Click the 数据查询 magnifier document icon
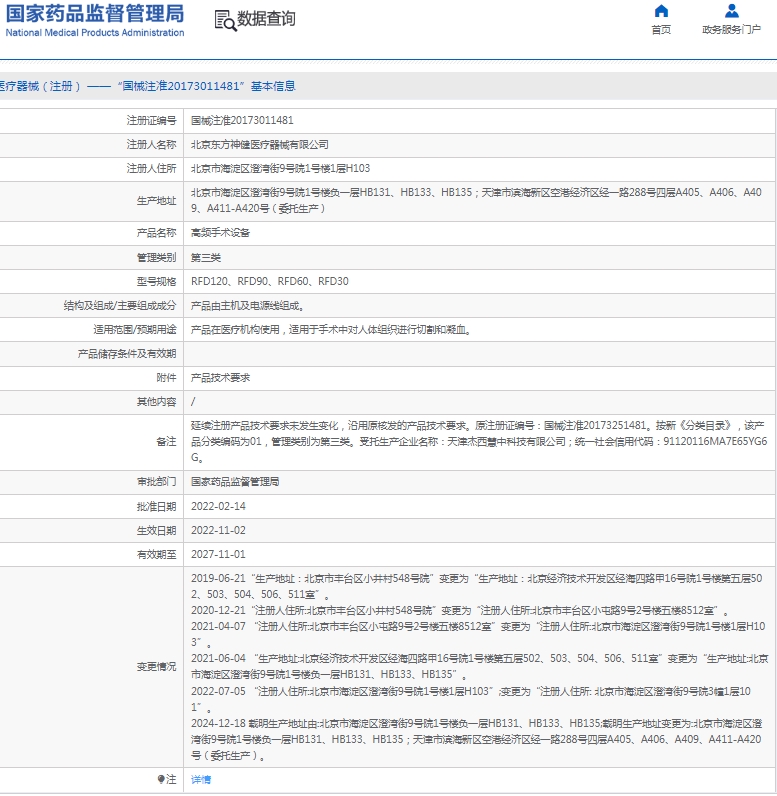The width and height of the screenshot is (777, 796). tap(225, 20)
